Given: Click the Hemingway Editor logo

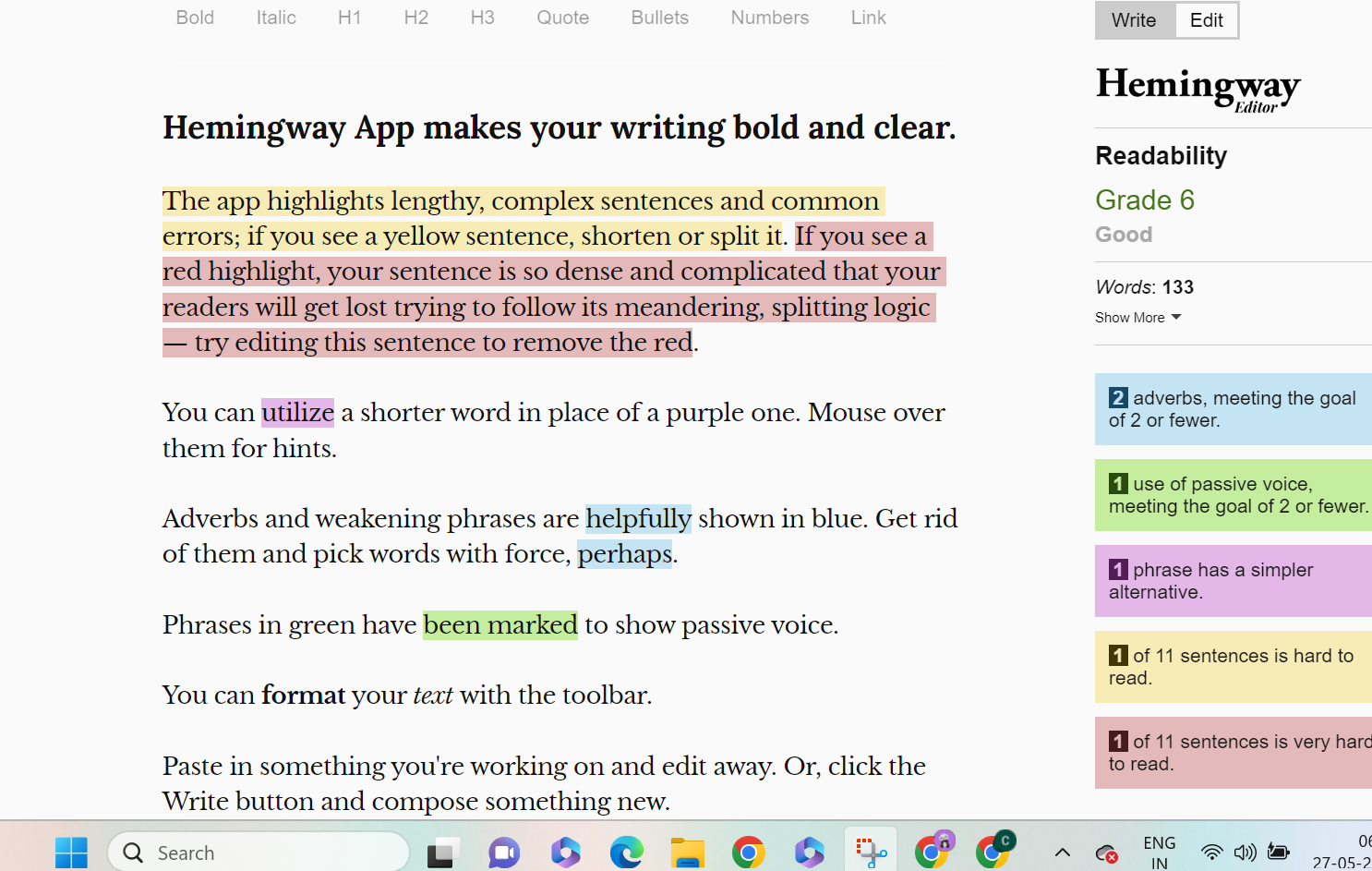Looking at the screenshot, I should coord(1197,90).
